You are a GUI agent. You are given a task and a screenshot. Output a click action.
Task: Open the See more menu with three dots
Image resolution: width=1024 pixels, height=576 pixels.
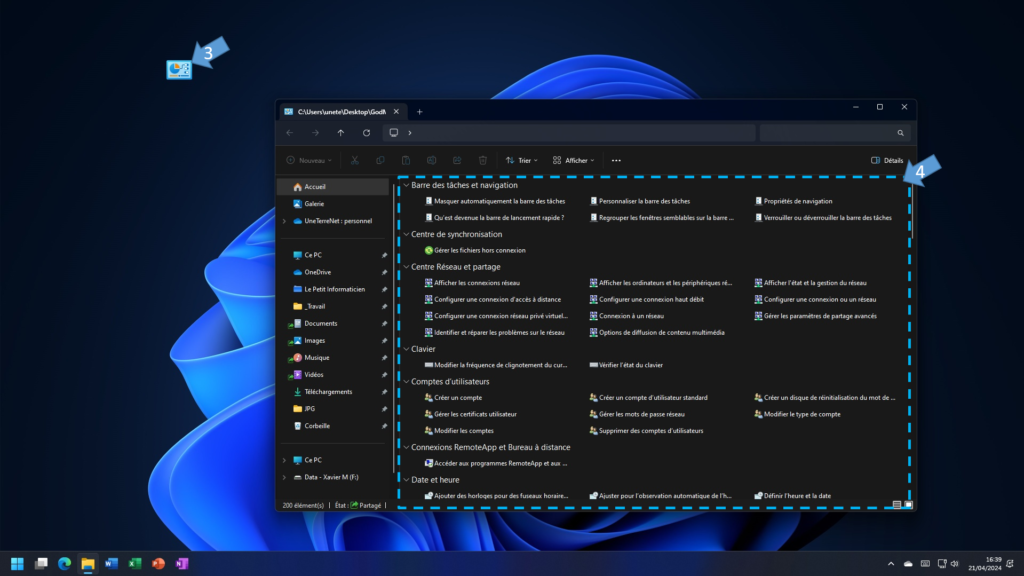pyautogui.click(x=616, y=160)
